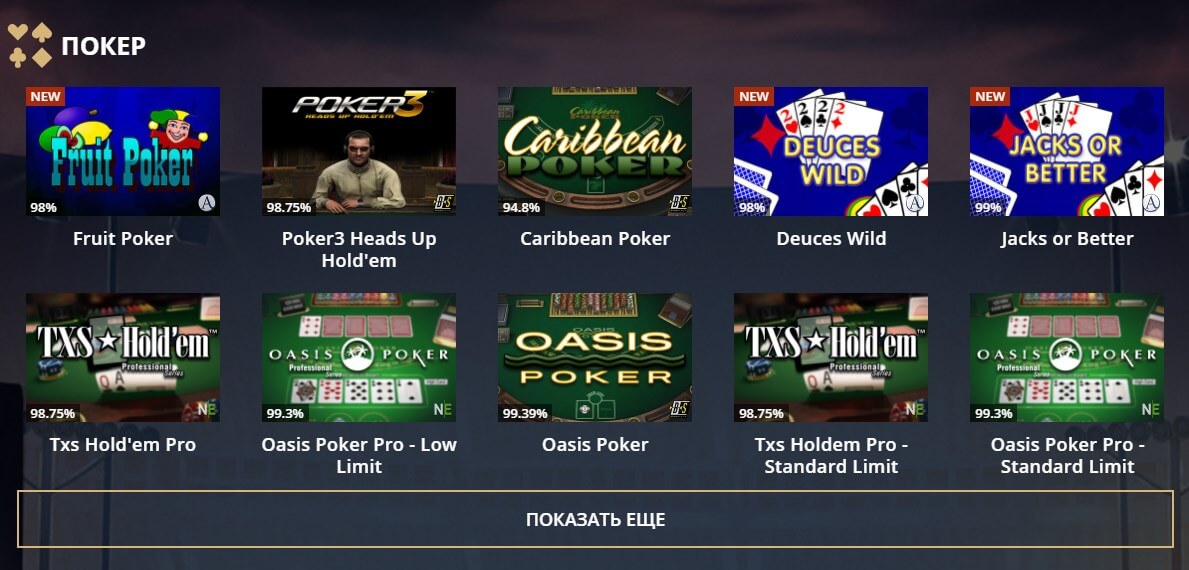This screenshot has height=570, width=1189.
Task: Click the Oasis Poker Pro - Low Limit title
Action: pyautogui.click(x=359, y=455)
